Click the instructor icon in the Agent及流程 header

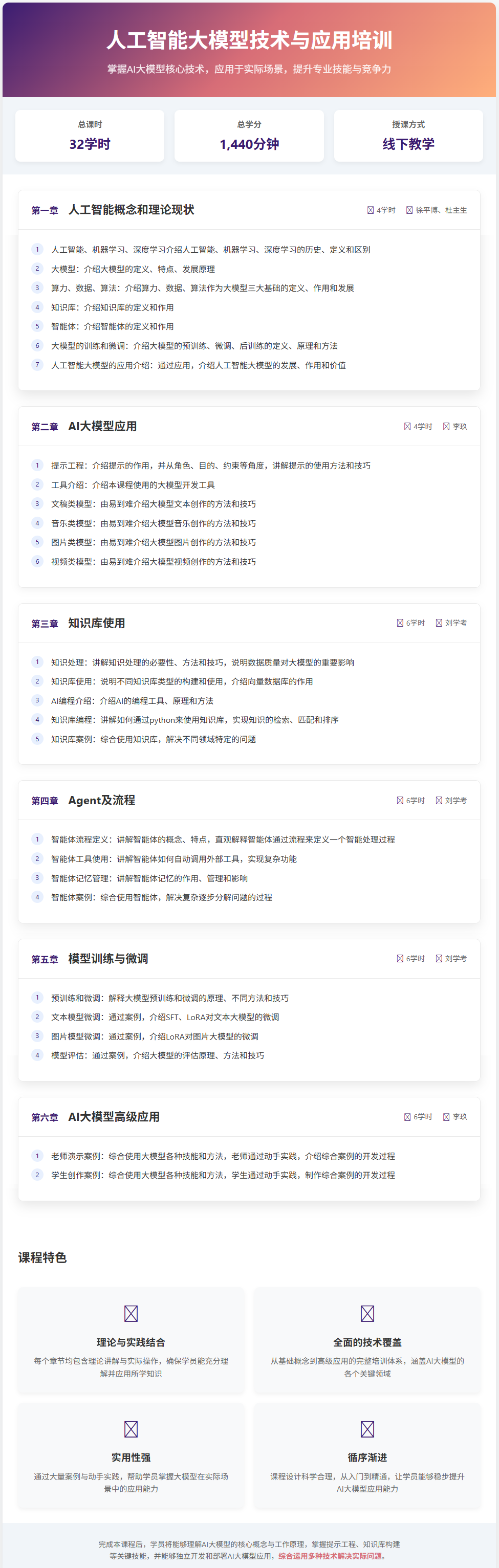(x=439, y=800)
